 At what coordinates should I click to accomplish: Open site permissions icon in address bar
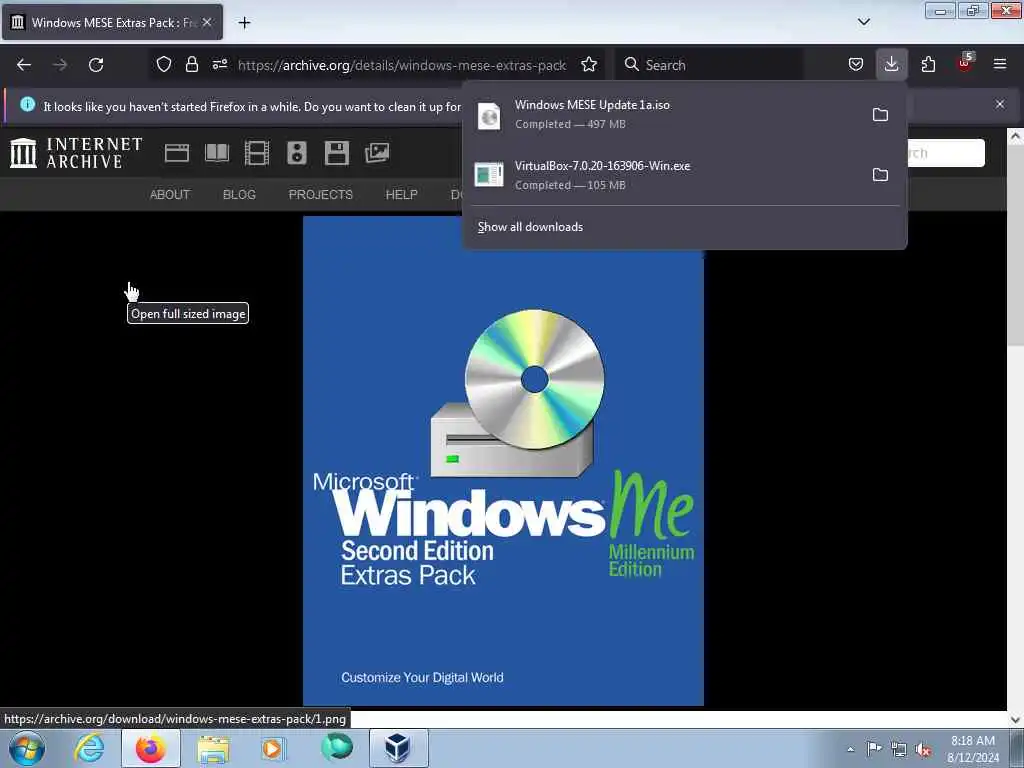coord(219,64)
